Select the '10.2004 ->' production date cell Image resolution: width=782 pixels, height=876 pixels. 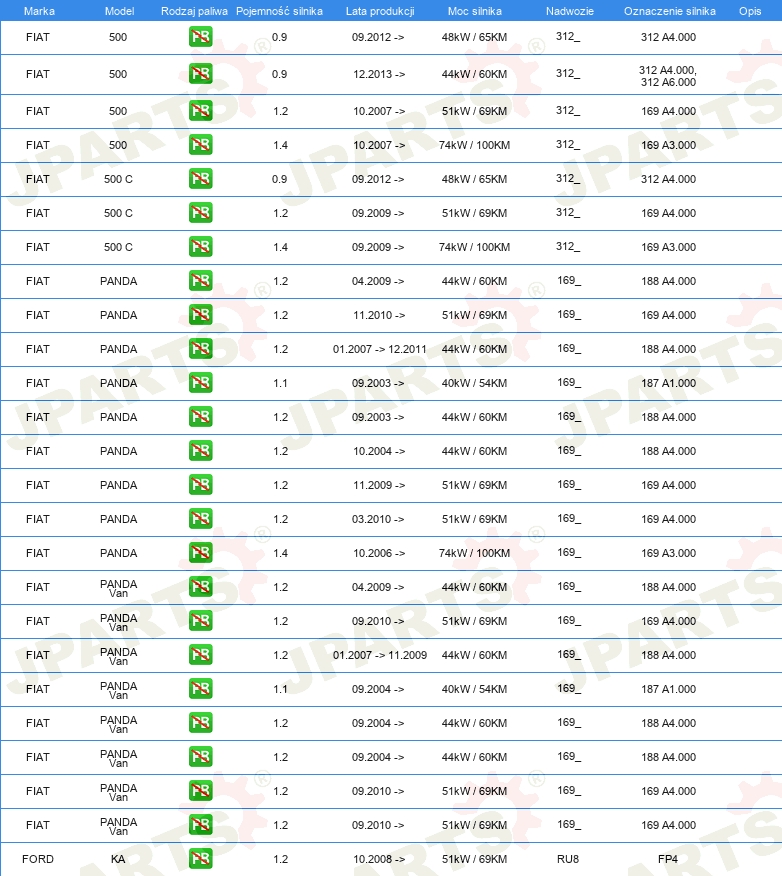coord(379,451)
